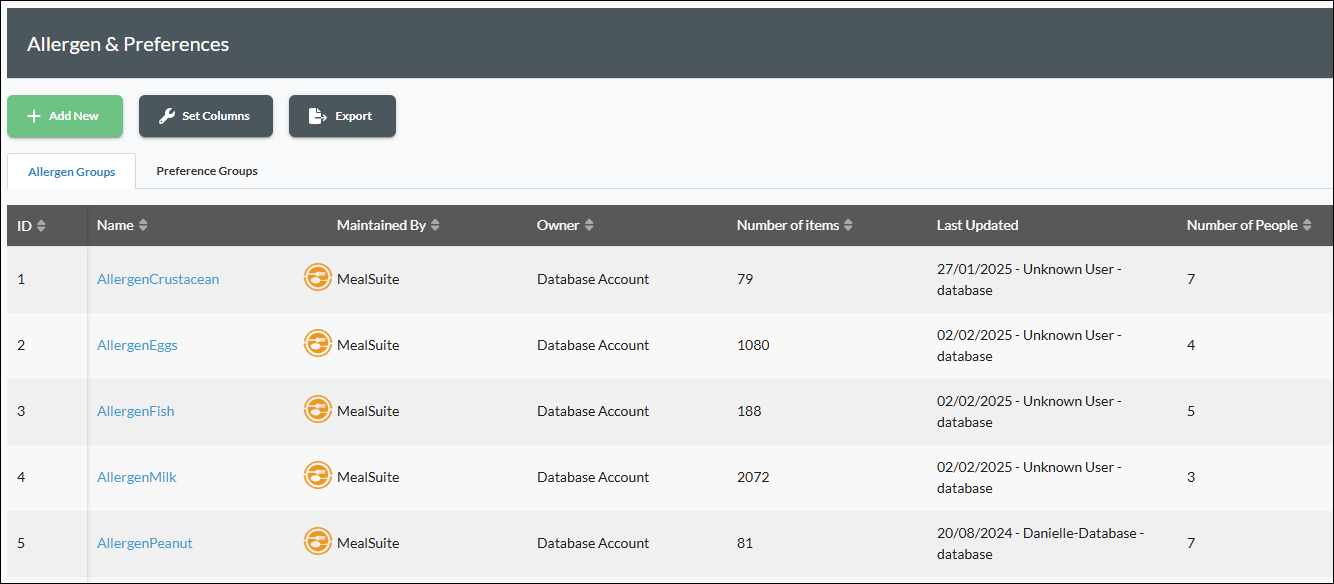This screenshot has height=584, width=1334.
Task: Open the AllergenMilk link
Action: click(x=136, y=477)
